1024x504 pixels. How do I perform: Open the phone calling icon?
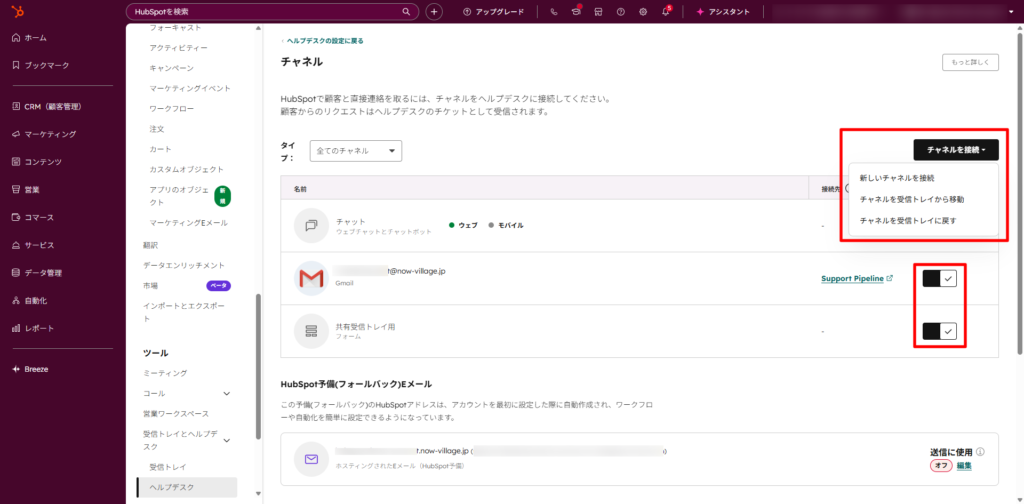[554, 12]
